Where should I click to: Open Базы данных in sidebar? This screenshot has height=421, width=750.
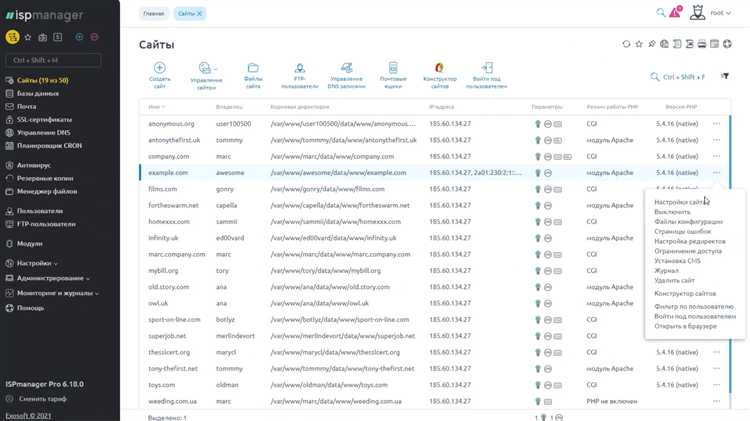(x=37, y=93)
